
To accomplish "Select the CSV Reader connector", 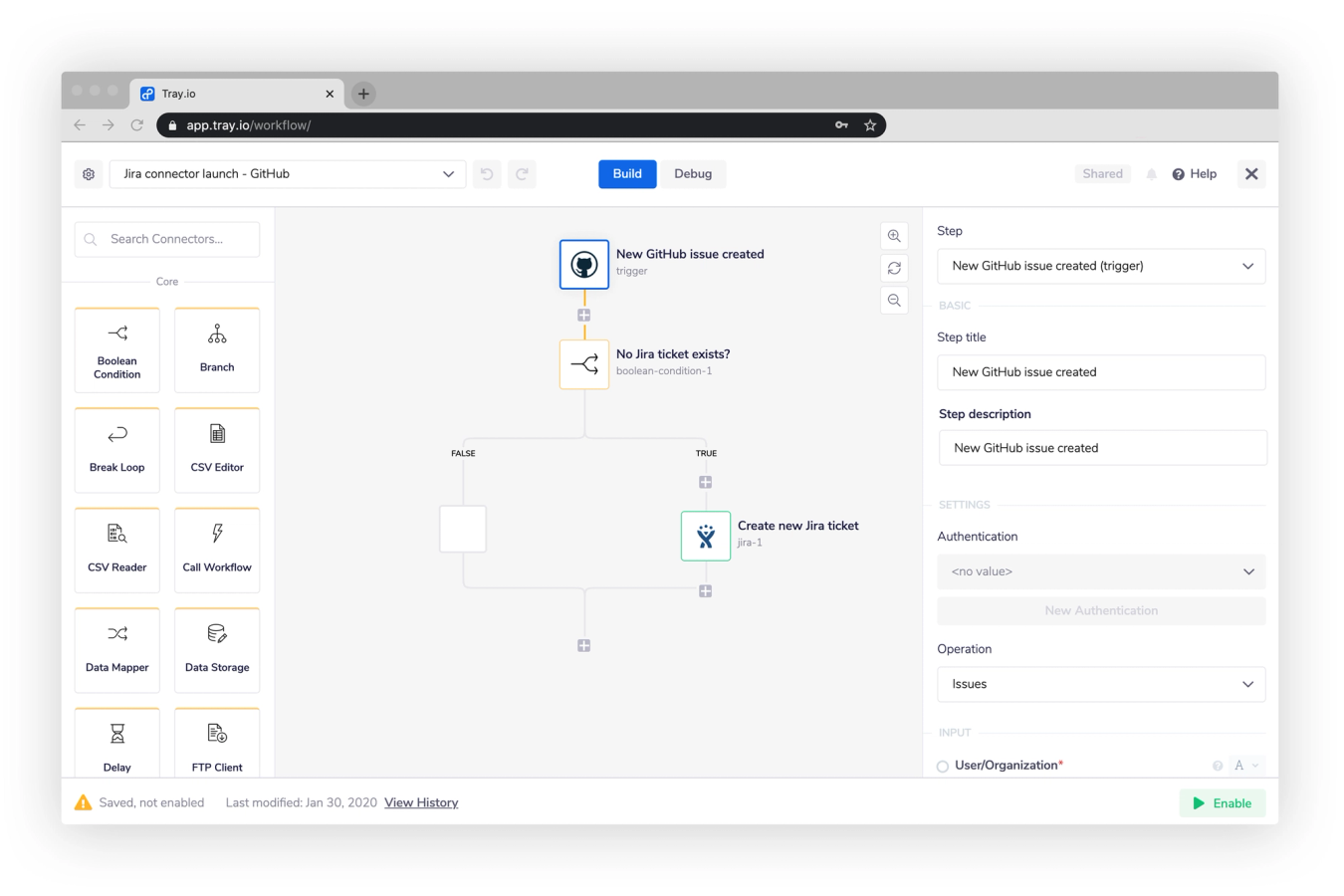I will click(x=117, y=551).
